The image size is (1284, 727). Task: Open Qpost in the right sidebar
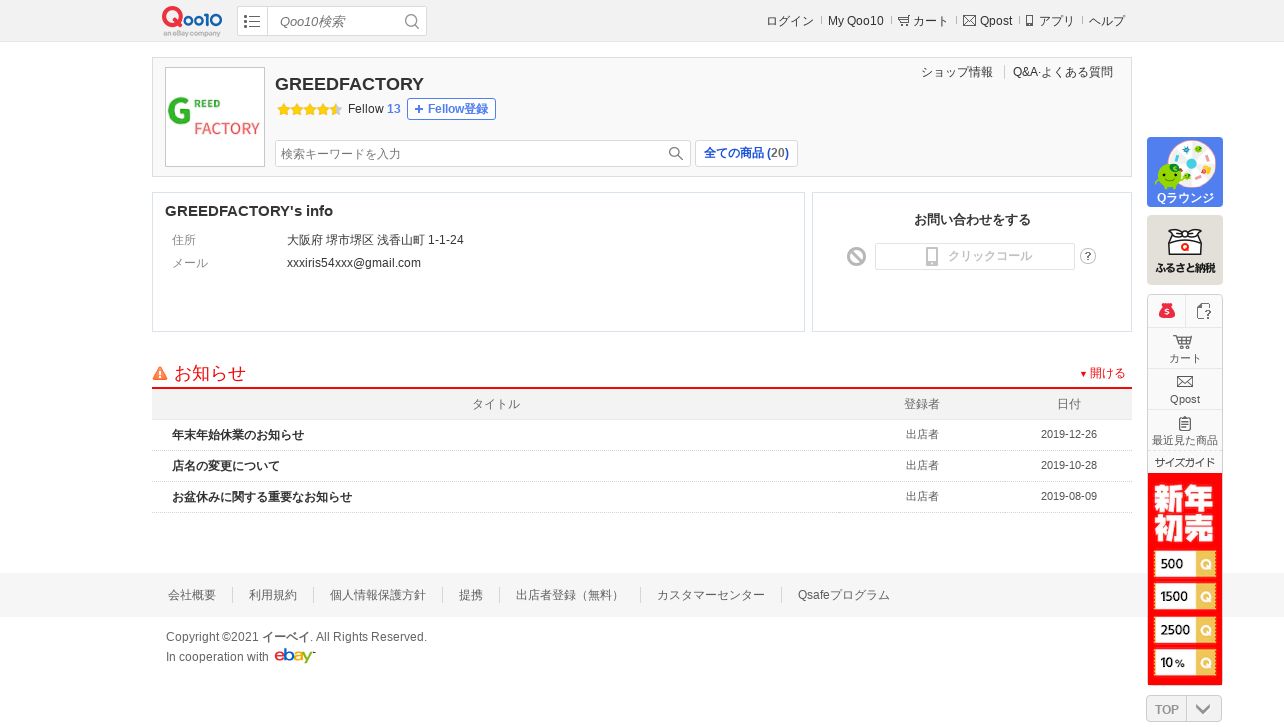coord(1185,389)
